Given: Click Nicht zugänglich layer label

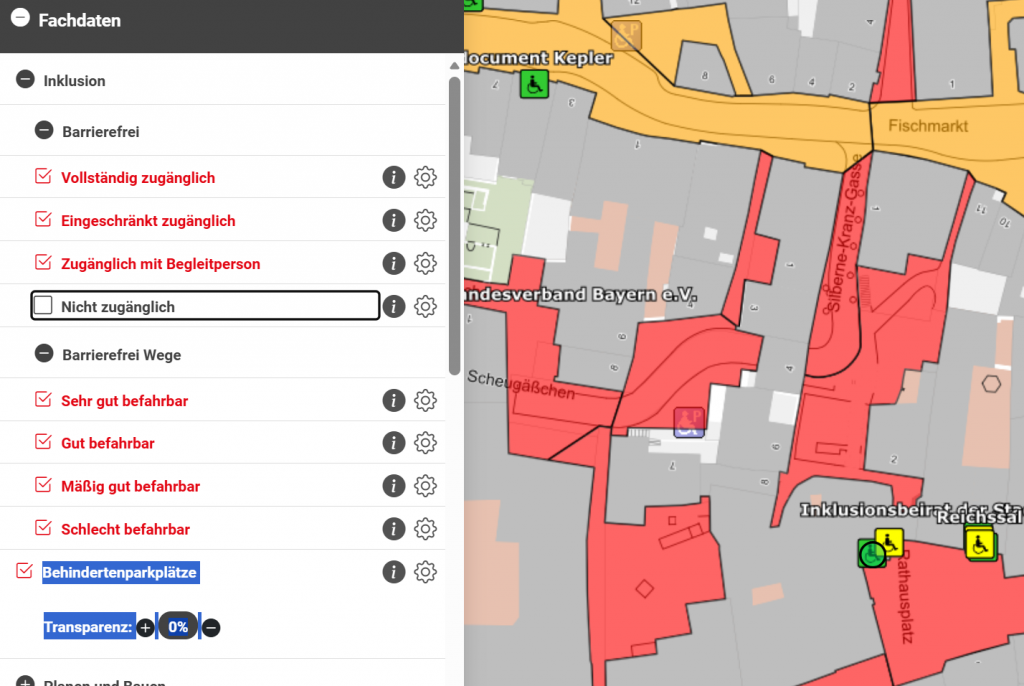Looking at the screenshot, I should (118, 307).
